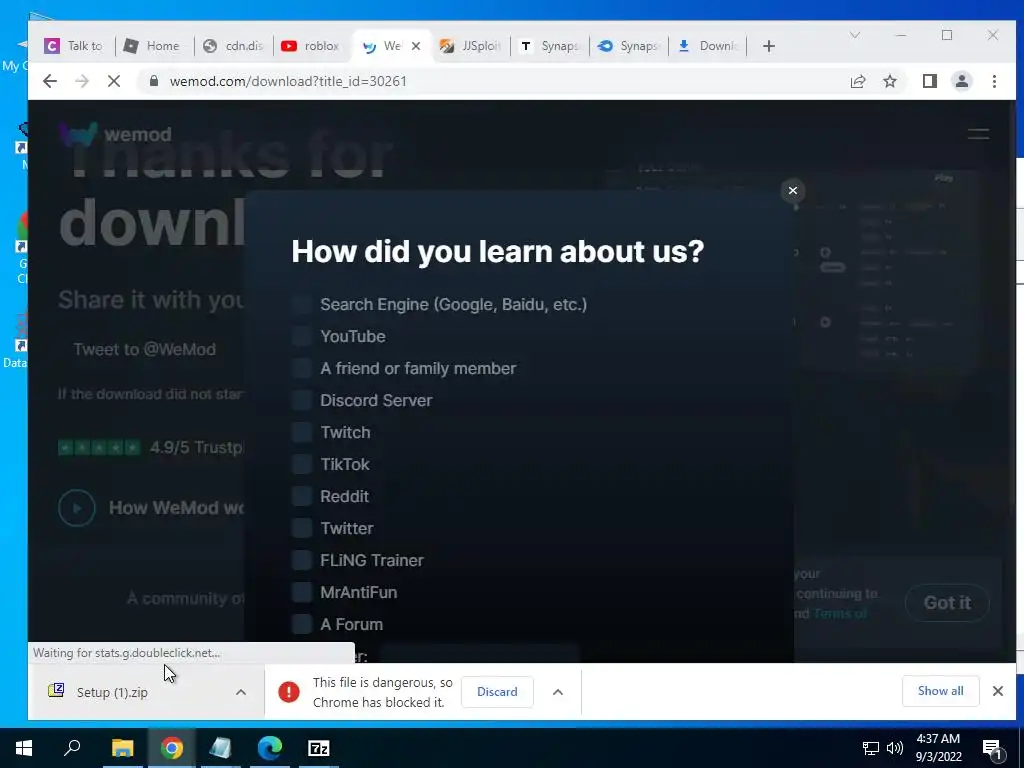
Task: Click Chrome icon in taskbar
Action: point(172,748)
